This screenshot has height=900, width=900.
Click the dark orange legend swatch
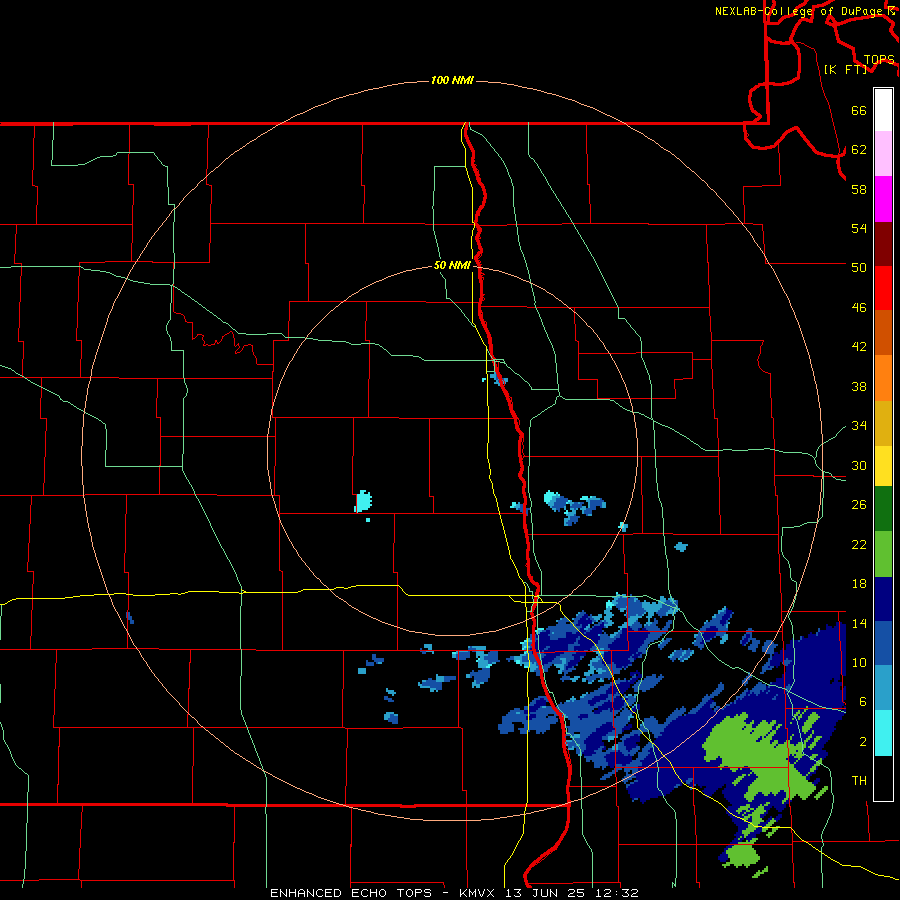pos(883,333)
